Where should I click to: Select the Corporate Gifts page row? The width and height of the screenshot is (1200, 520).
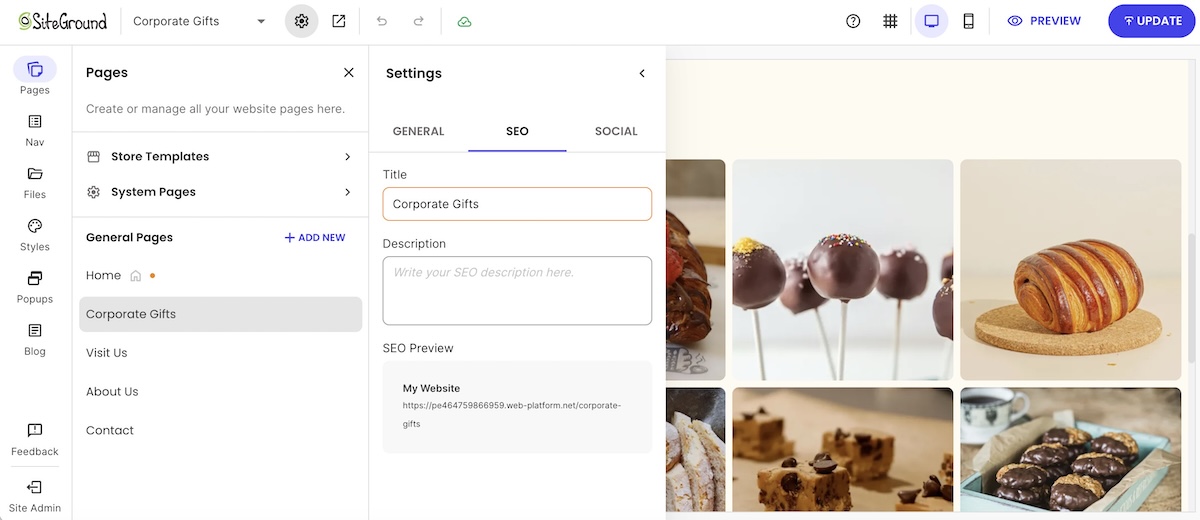click(x=221, y=314)
